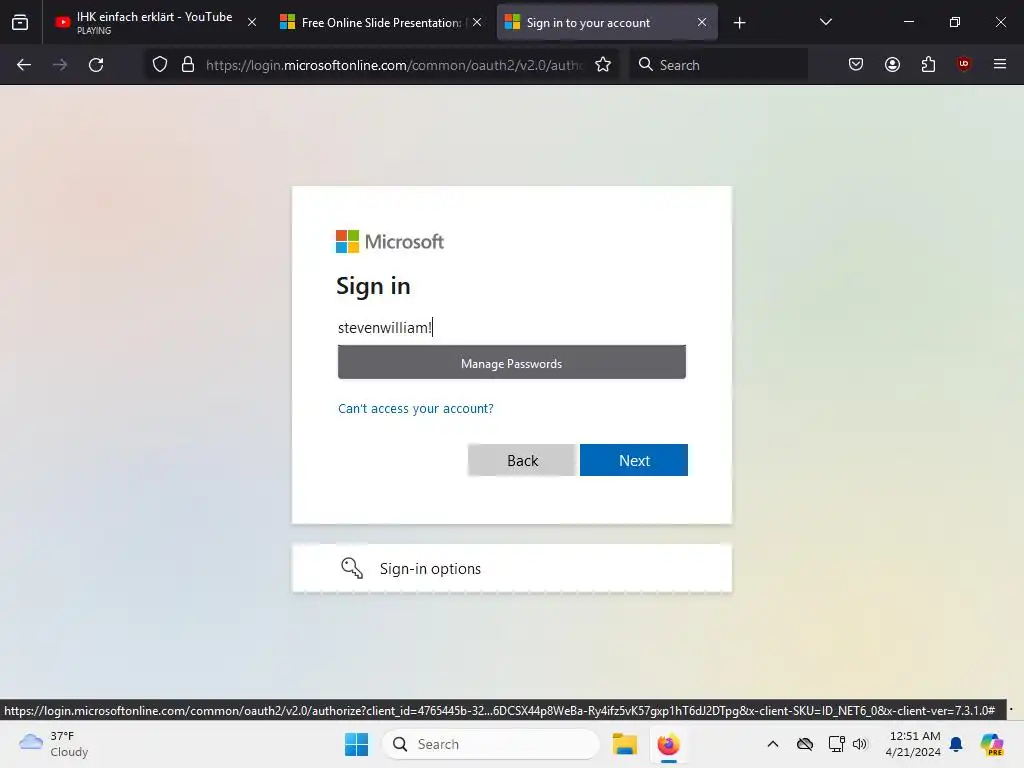View site security lock information
Viewport: 1024px width, 768px height.
(188, 65)
